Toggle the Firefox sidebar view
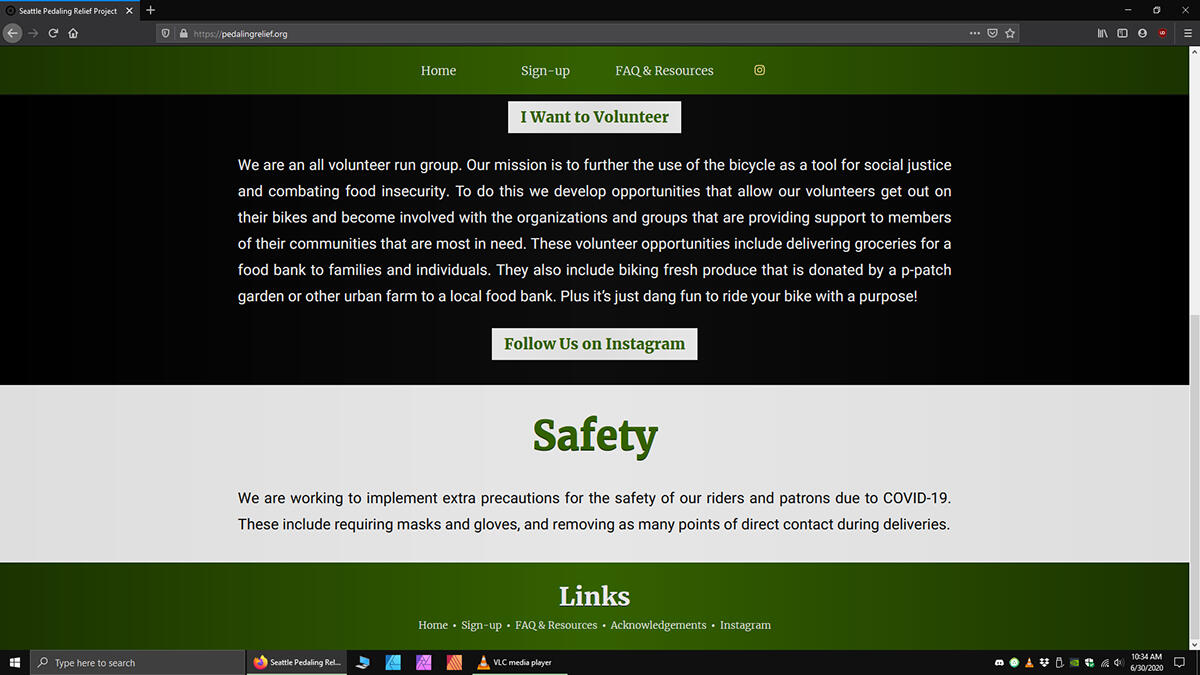This screenshot has width=1200, height=675. click(x=1122, y=33)
